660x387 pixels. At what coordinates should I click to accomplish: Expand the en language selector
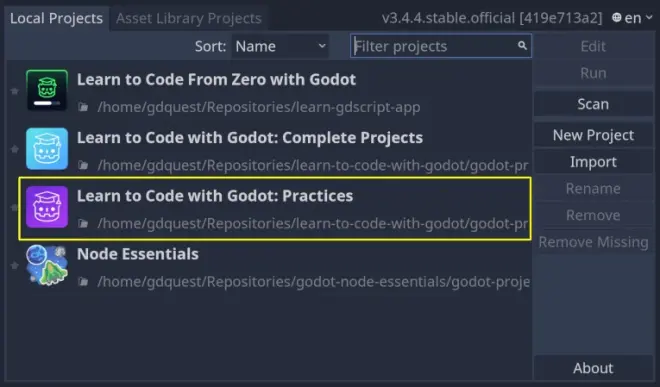point(632,18)
